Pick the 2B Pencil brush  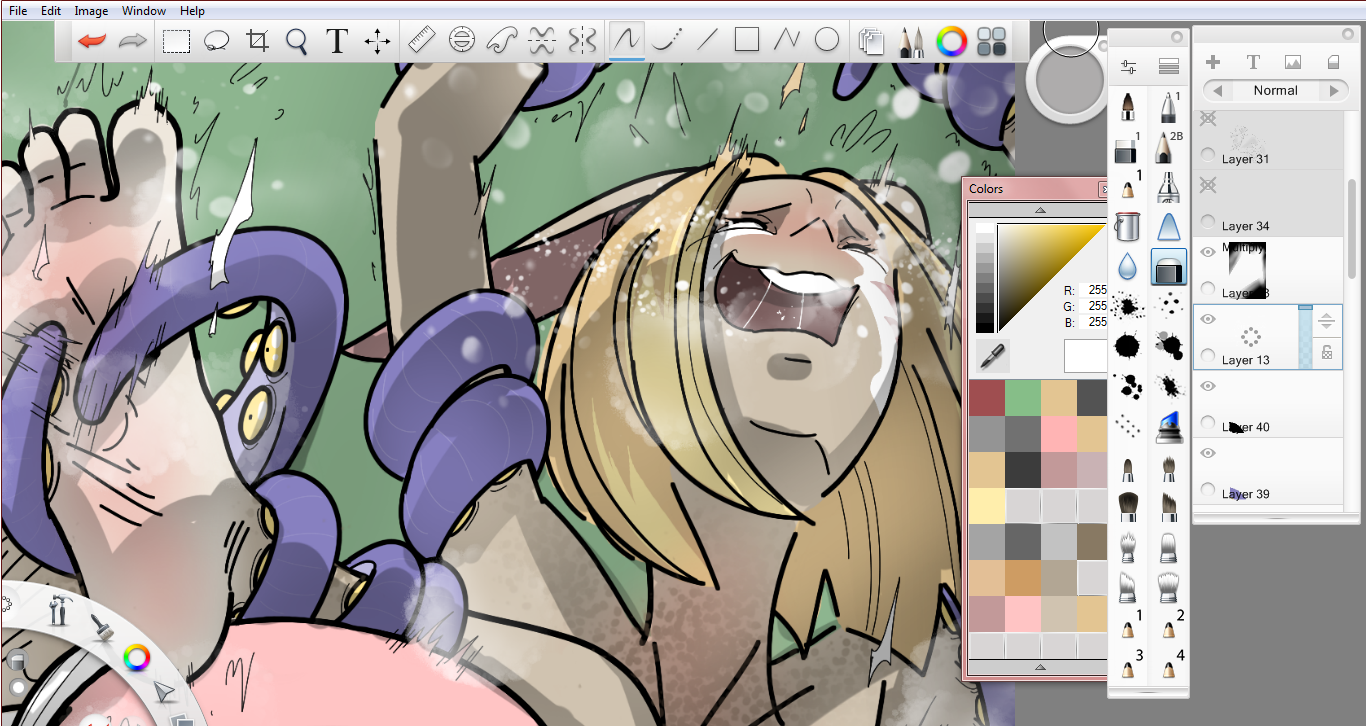click(x=1167, y=147)
